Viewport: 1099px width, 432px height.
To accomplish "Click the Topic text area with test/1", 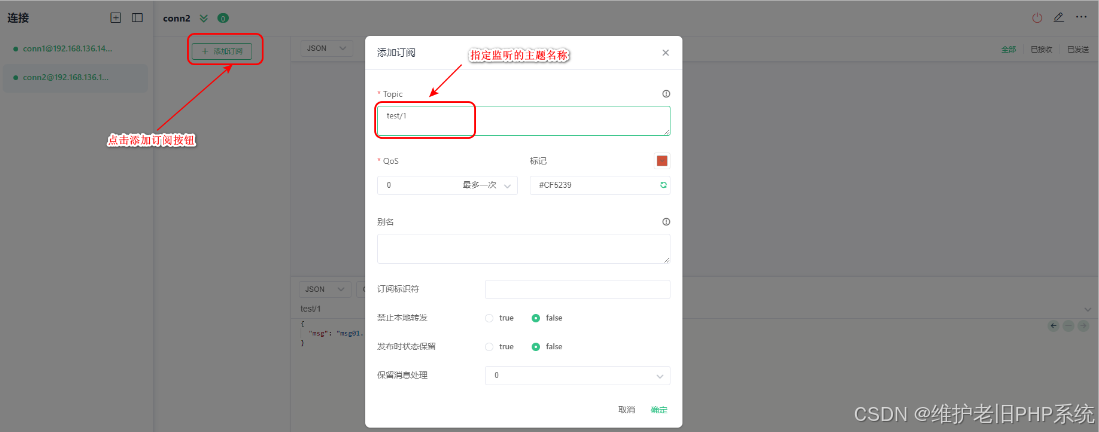I will click(524, 121).
